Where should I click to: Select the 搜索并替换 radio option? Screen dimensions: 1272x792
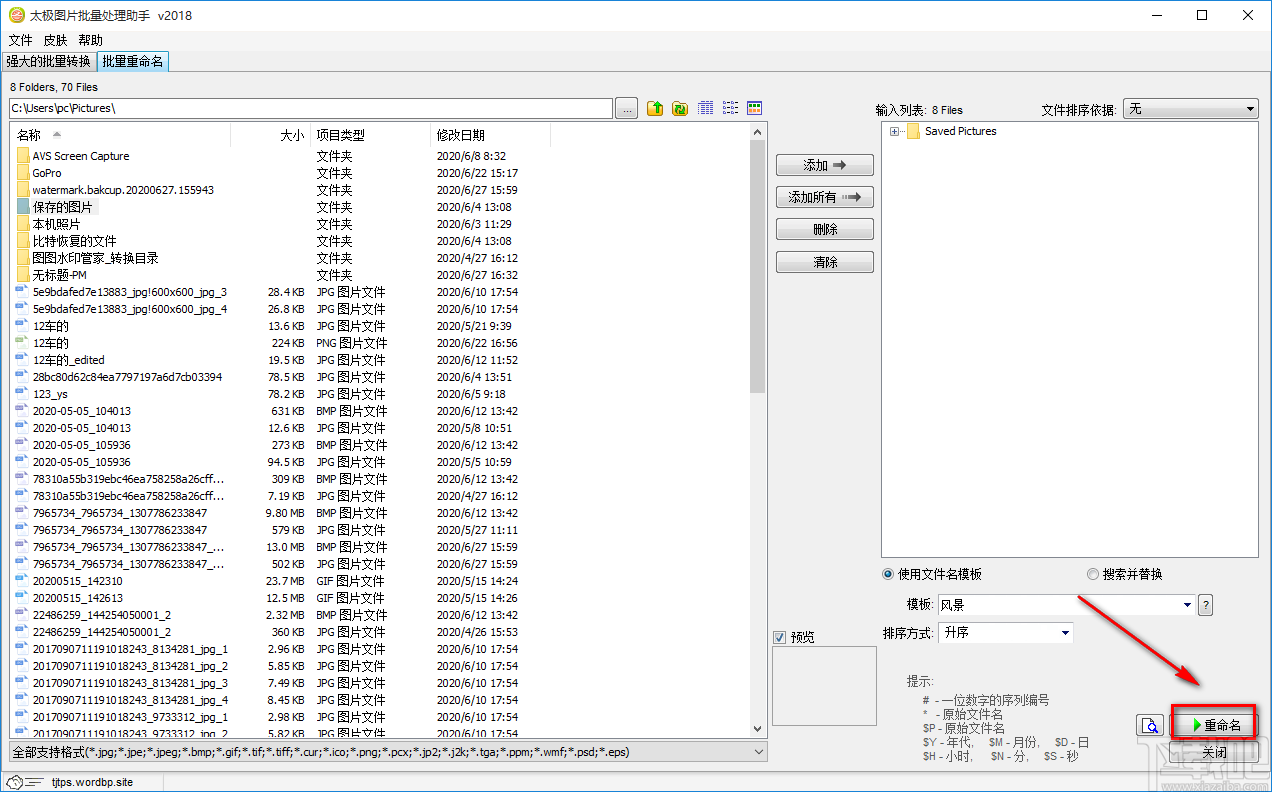pos(1092,574)
